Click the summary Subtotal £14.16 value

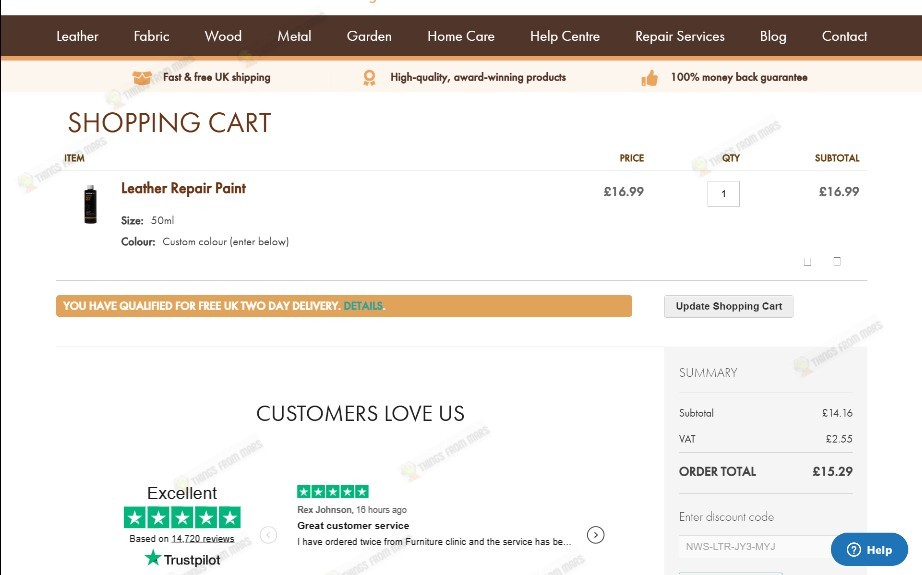click(x=837, y=413)
